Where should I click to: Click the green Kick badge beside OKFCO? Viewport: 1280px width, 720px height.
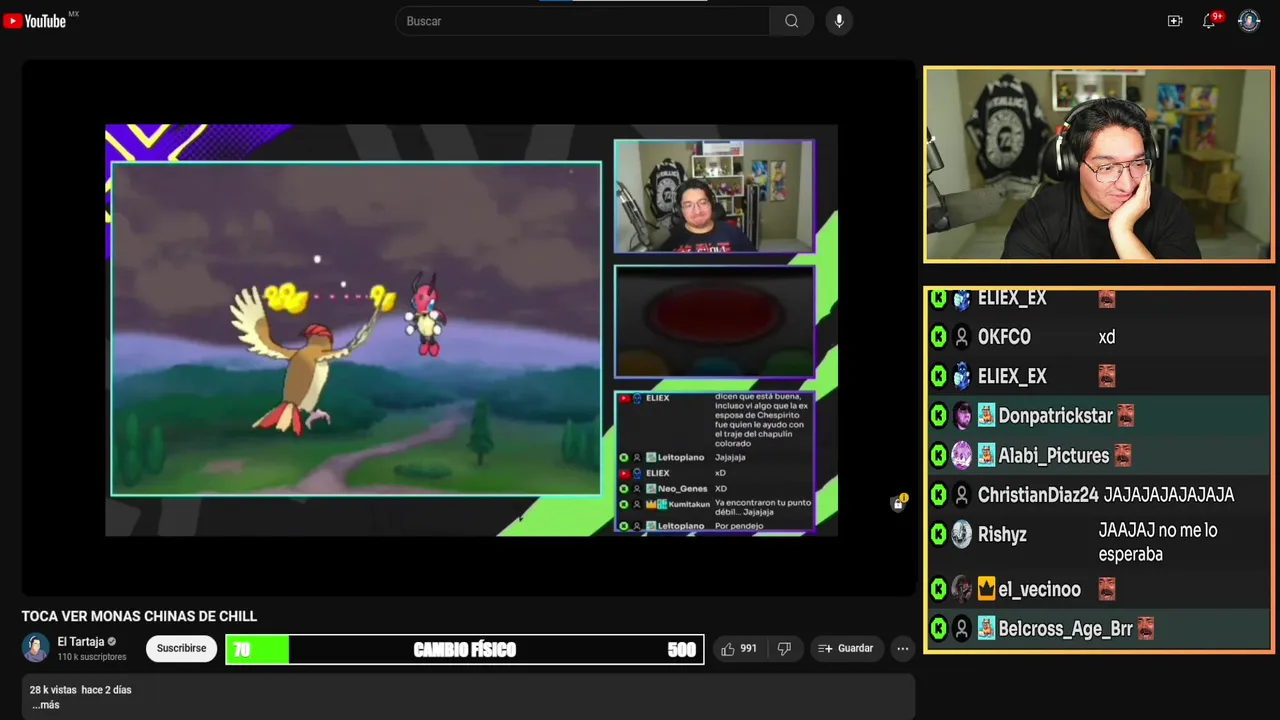click(x=938, y=337)
